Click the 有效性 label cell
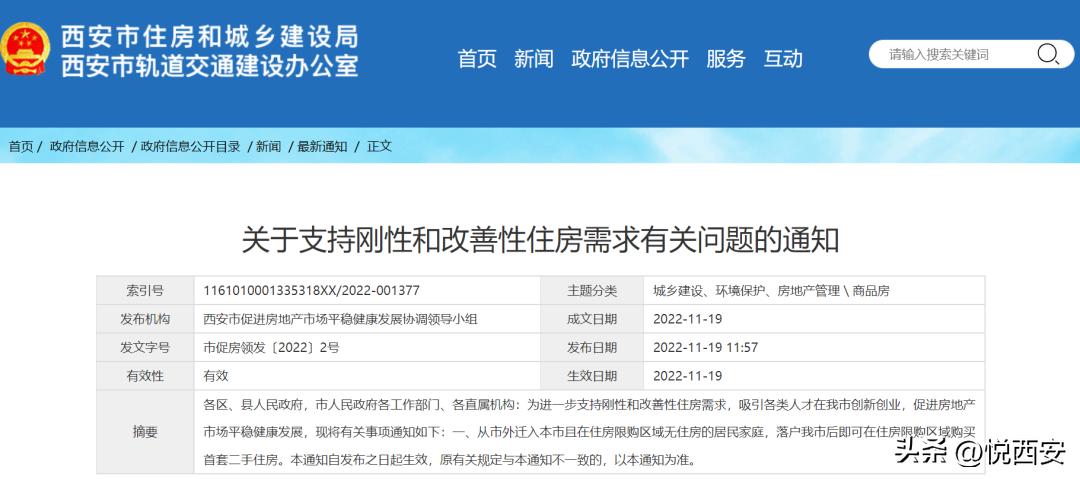 pyautogui.click(x=145, y=376)
